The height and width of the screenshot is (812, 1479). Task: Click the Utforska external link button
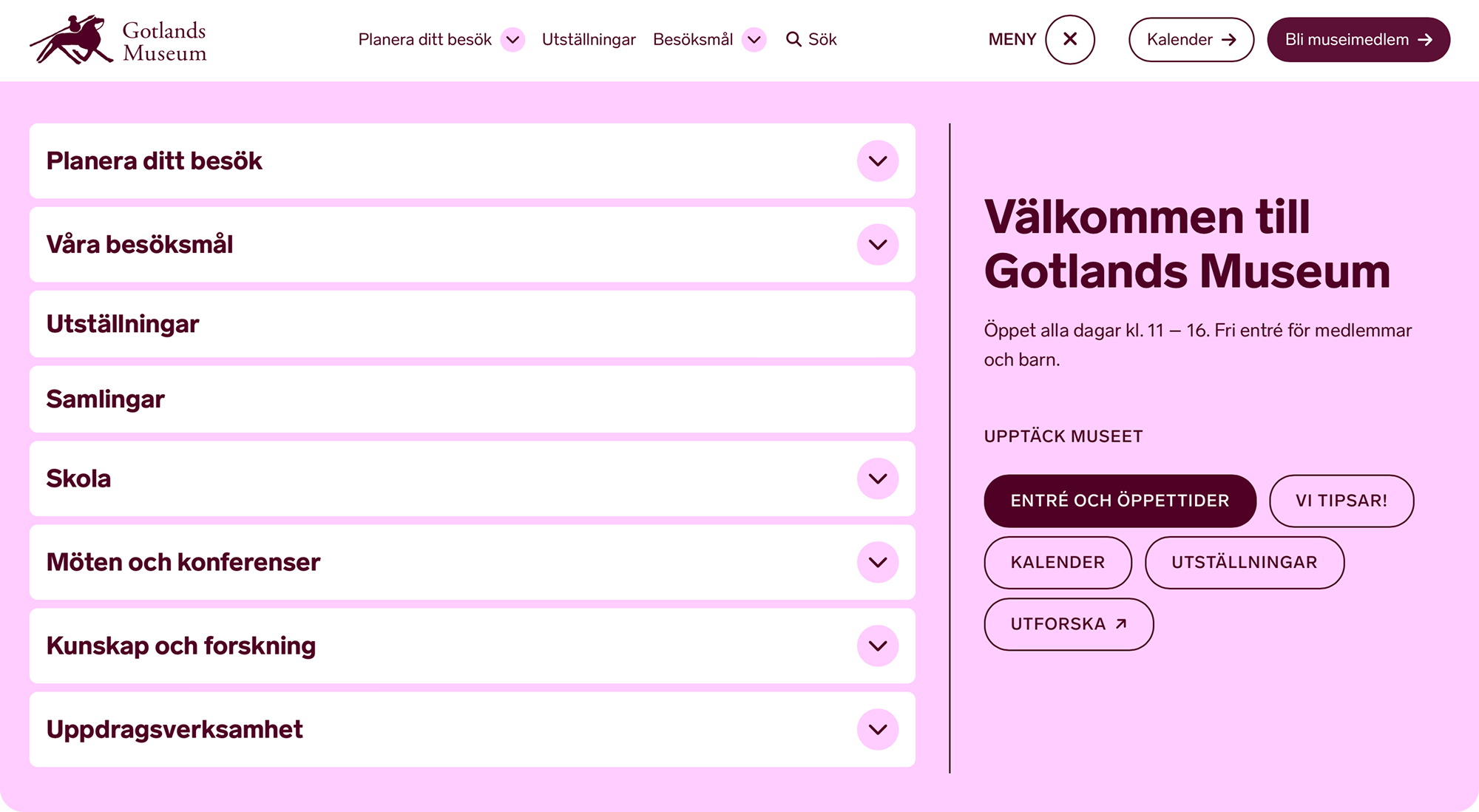1068,624
